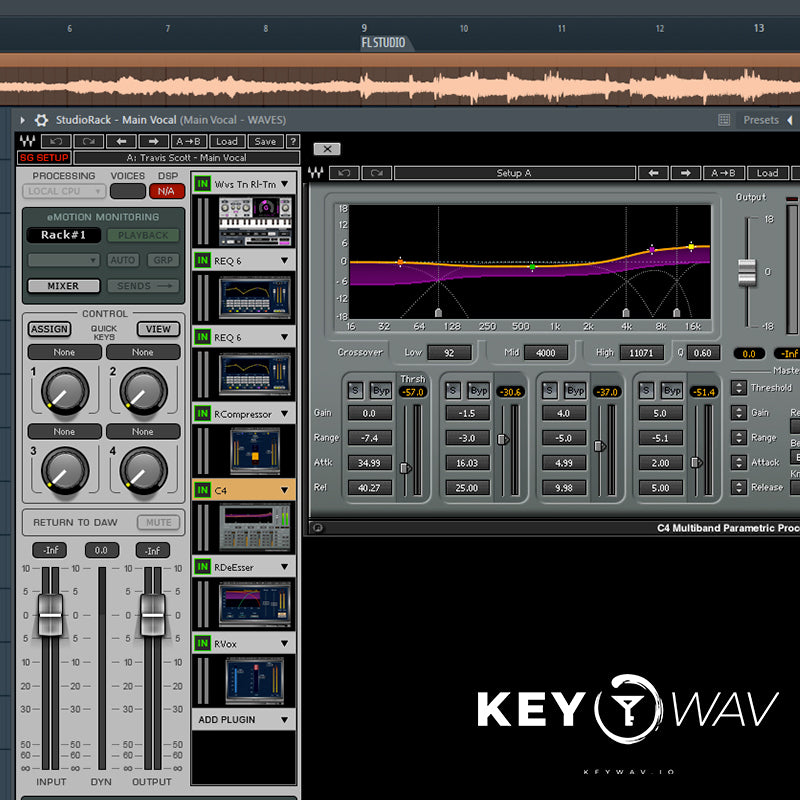The height and width of the screenshot is (800, 800).
Task: Toggle IN button for Wvs Tn Rl-Tm
Action: pyautogui.click(x=203, y=184)
